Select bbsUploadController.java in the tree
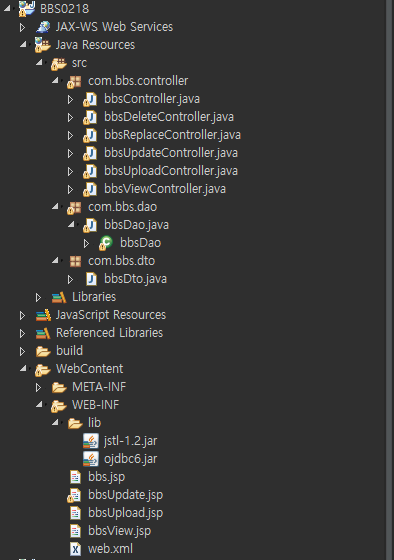The width and height of the screenshot is (394, 560). point(171,171)
